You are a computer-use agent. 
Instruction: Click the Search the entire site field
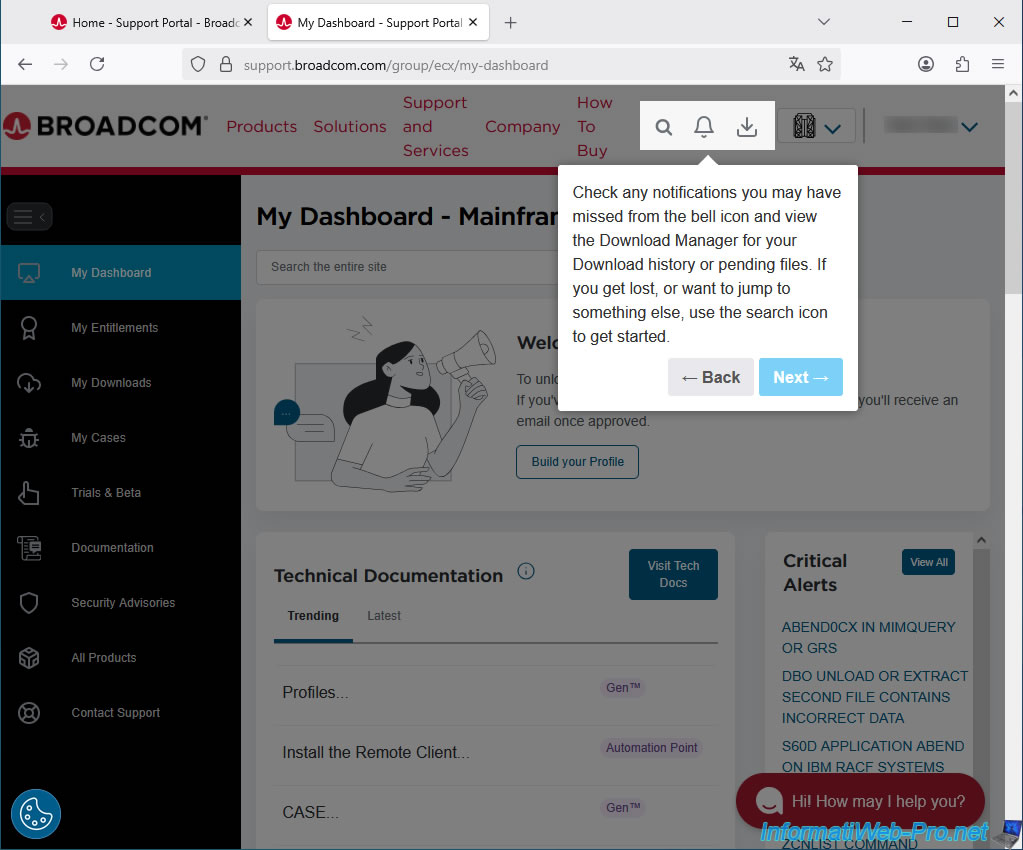(x=410, y=267)
